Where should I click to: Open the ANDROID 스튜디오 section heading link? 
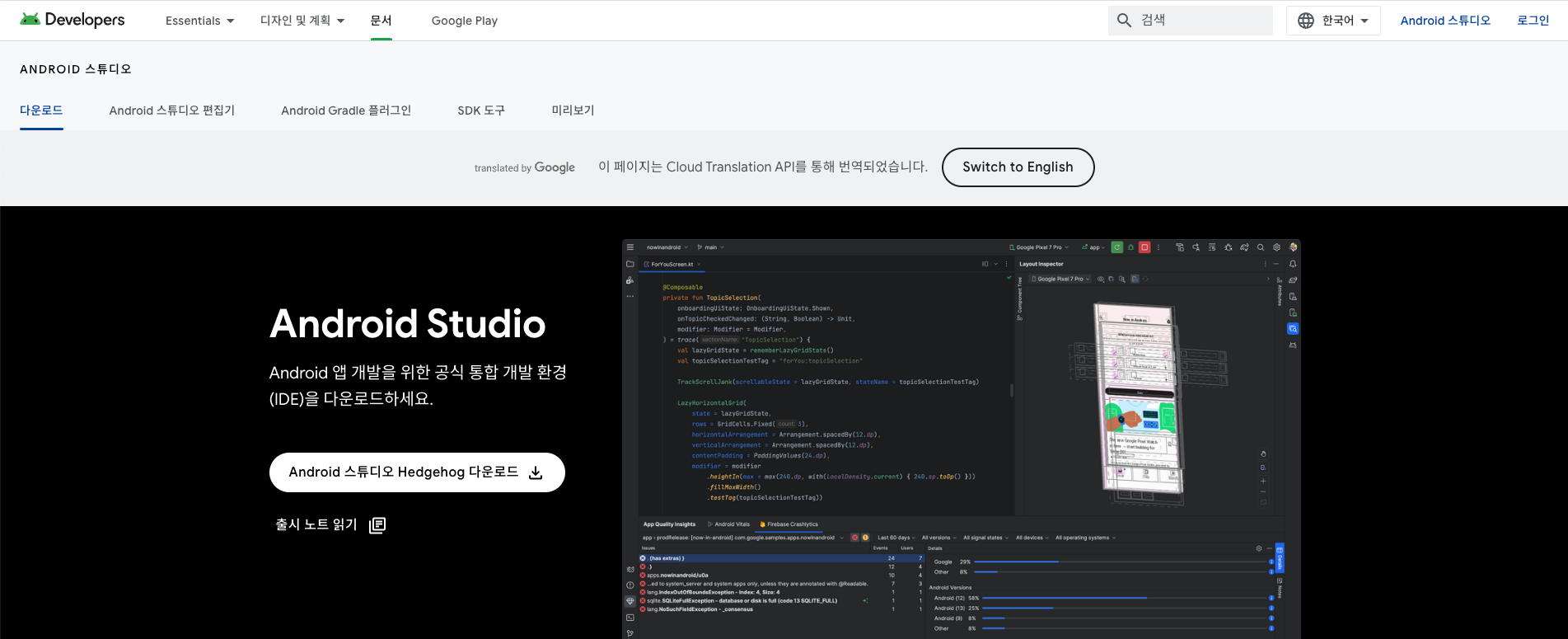(76, 69)
